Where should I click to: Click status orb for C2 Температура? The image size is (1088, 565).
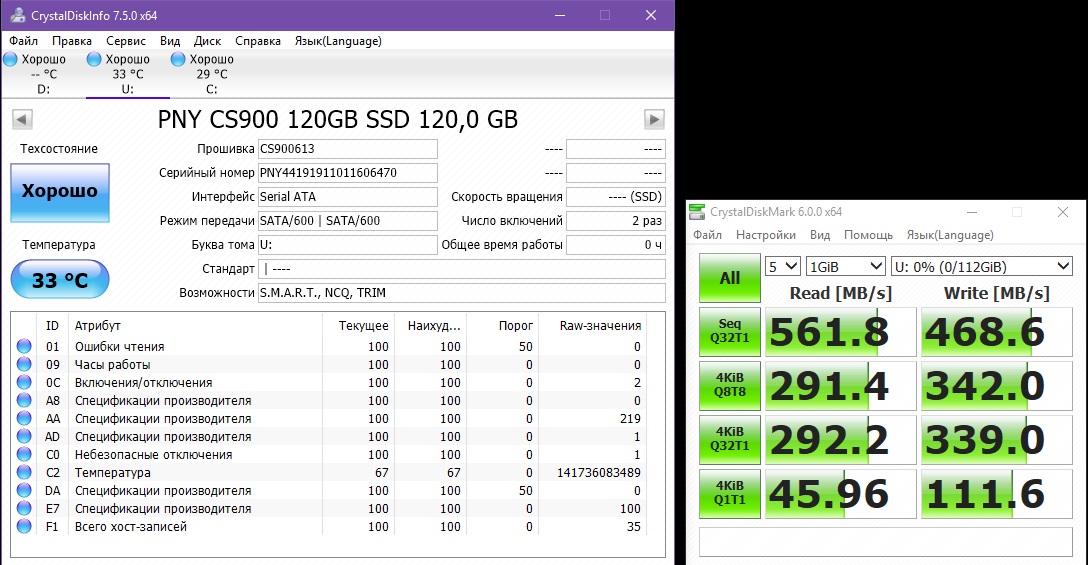(x=24, y=472)
